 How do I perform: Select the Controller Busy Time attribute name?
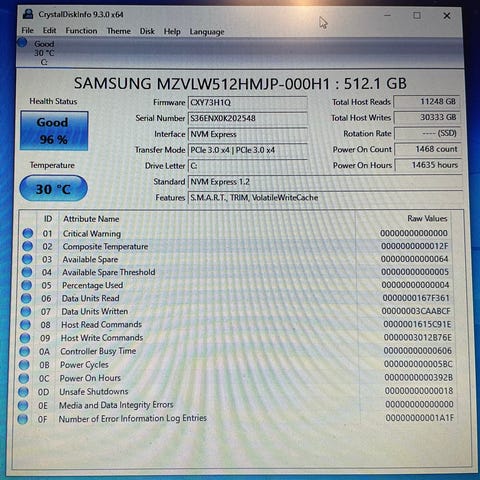click(98, 351)
